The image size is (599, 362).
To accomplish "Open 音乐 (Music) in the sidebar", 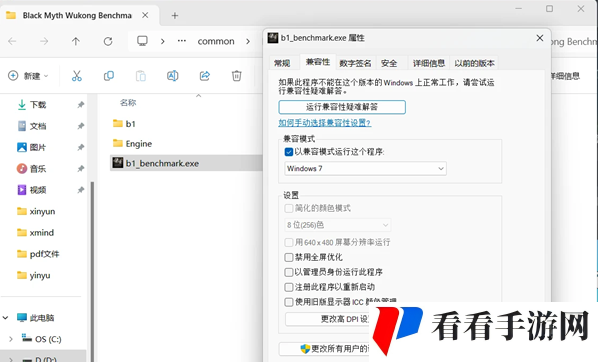I will tap(38, 169).
